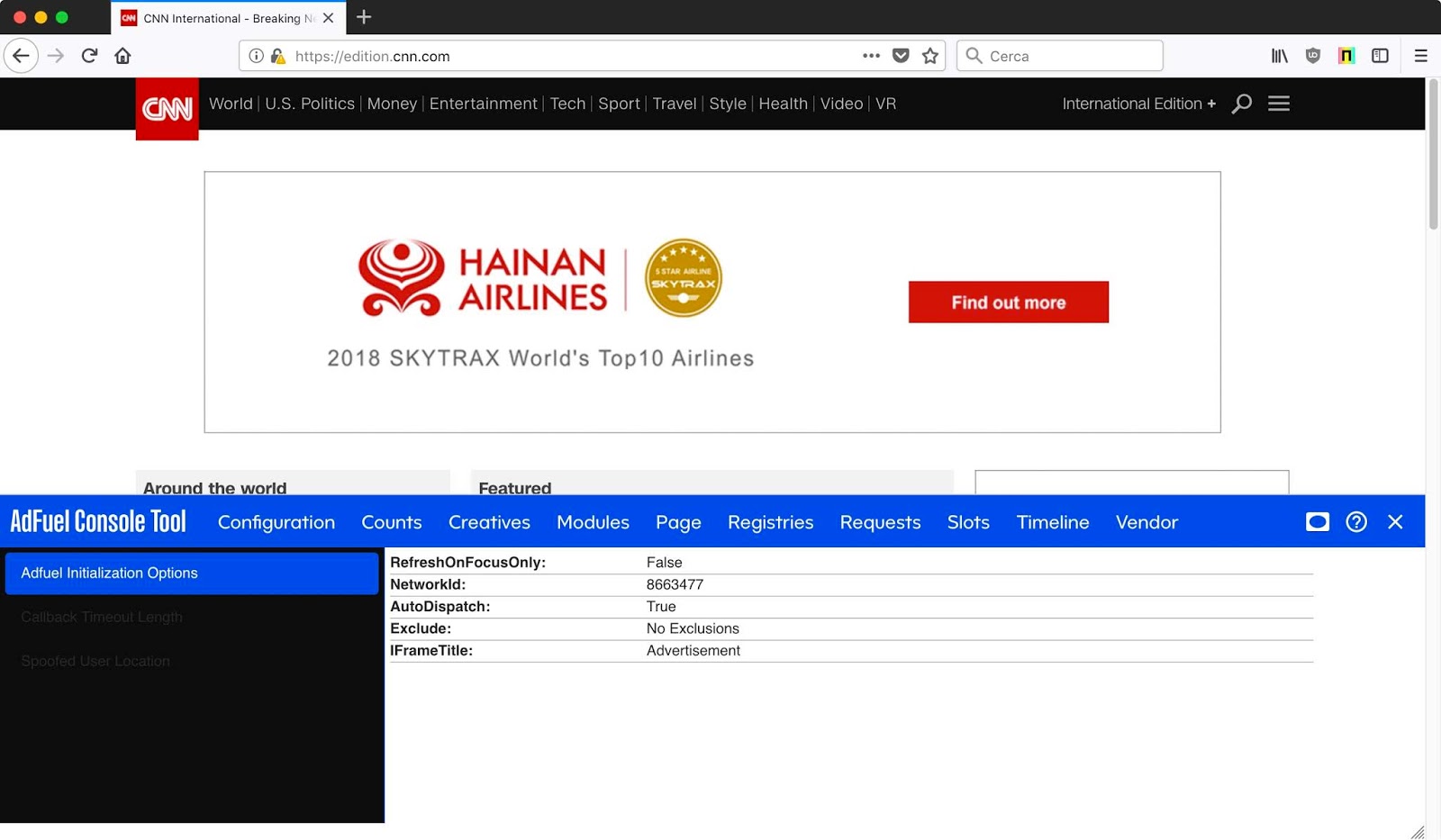This screenshot has height=840, width=1441.
Task: Close the CNN International tab
Action: (x=328, y=18)
